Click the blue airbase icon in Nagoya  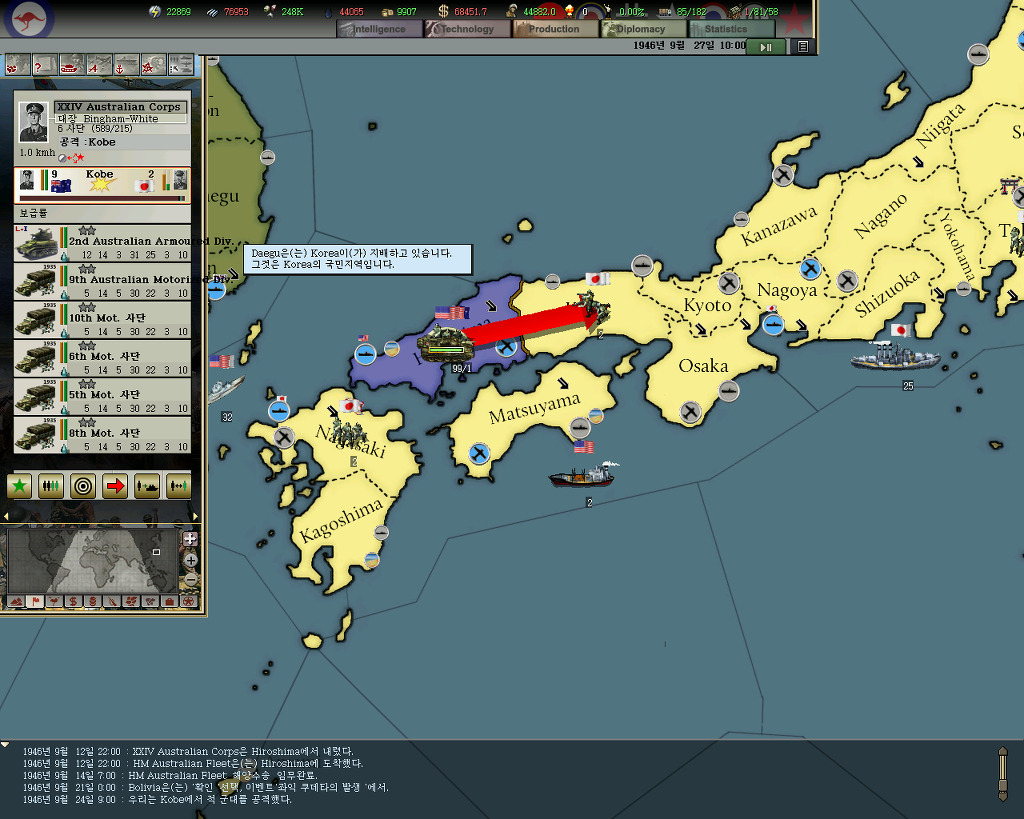coord(810,268)
